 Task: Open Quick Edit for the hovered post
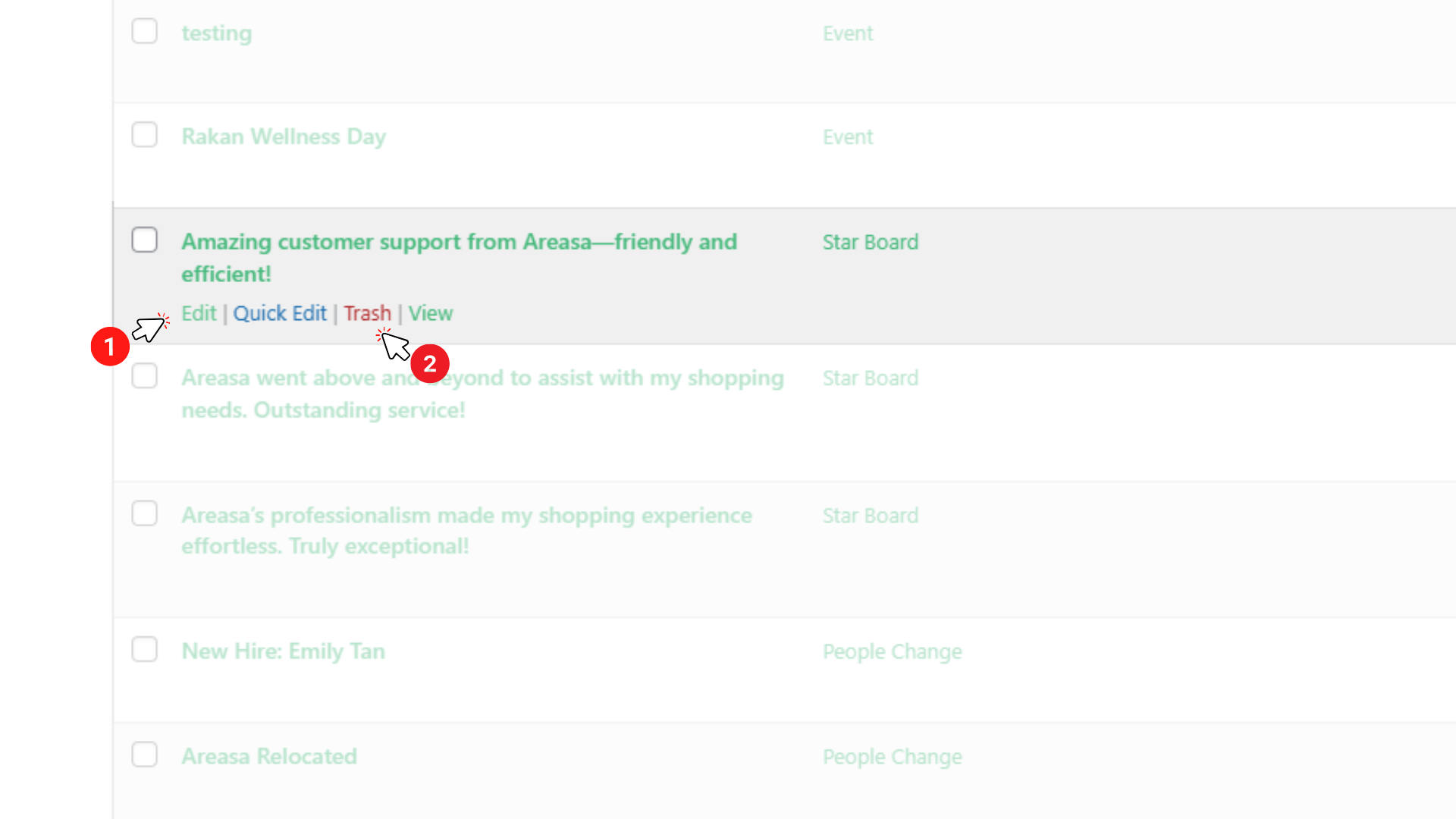click(x=280, y=313)
